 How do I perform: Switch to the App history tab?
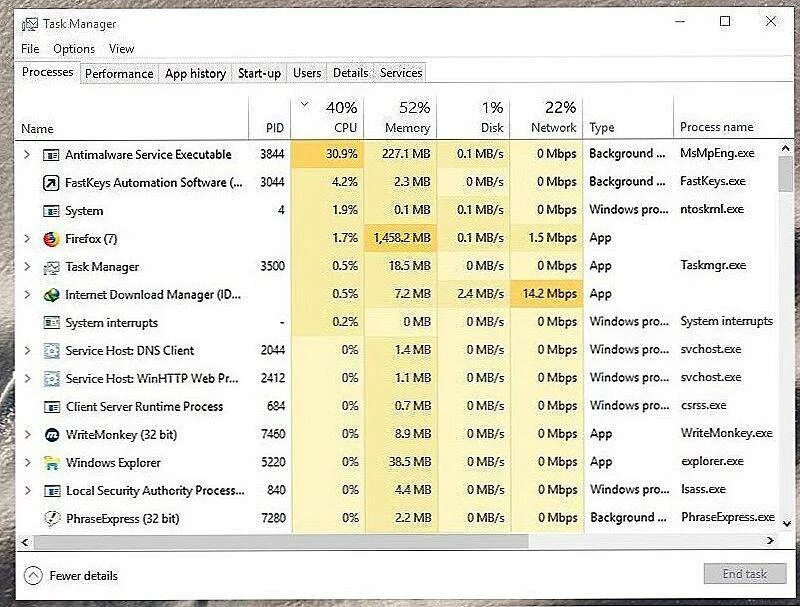(x=195, y=73)
